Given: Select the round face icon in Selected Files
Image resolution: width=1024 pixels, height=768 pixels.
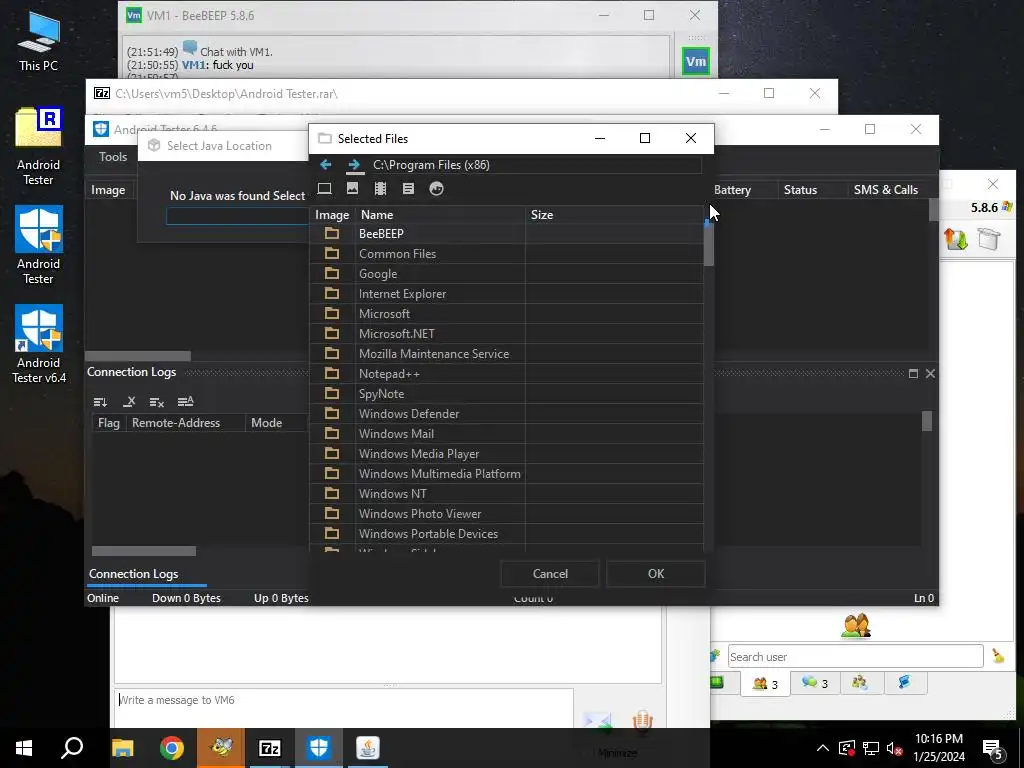Looking at the screenshot, I should coord(436,189).
